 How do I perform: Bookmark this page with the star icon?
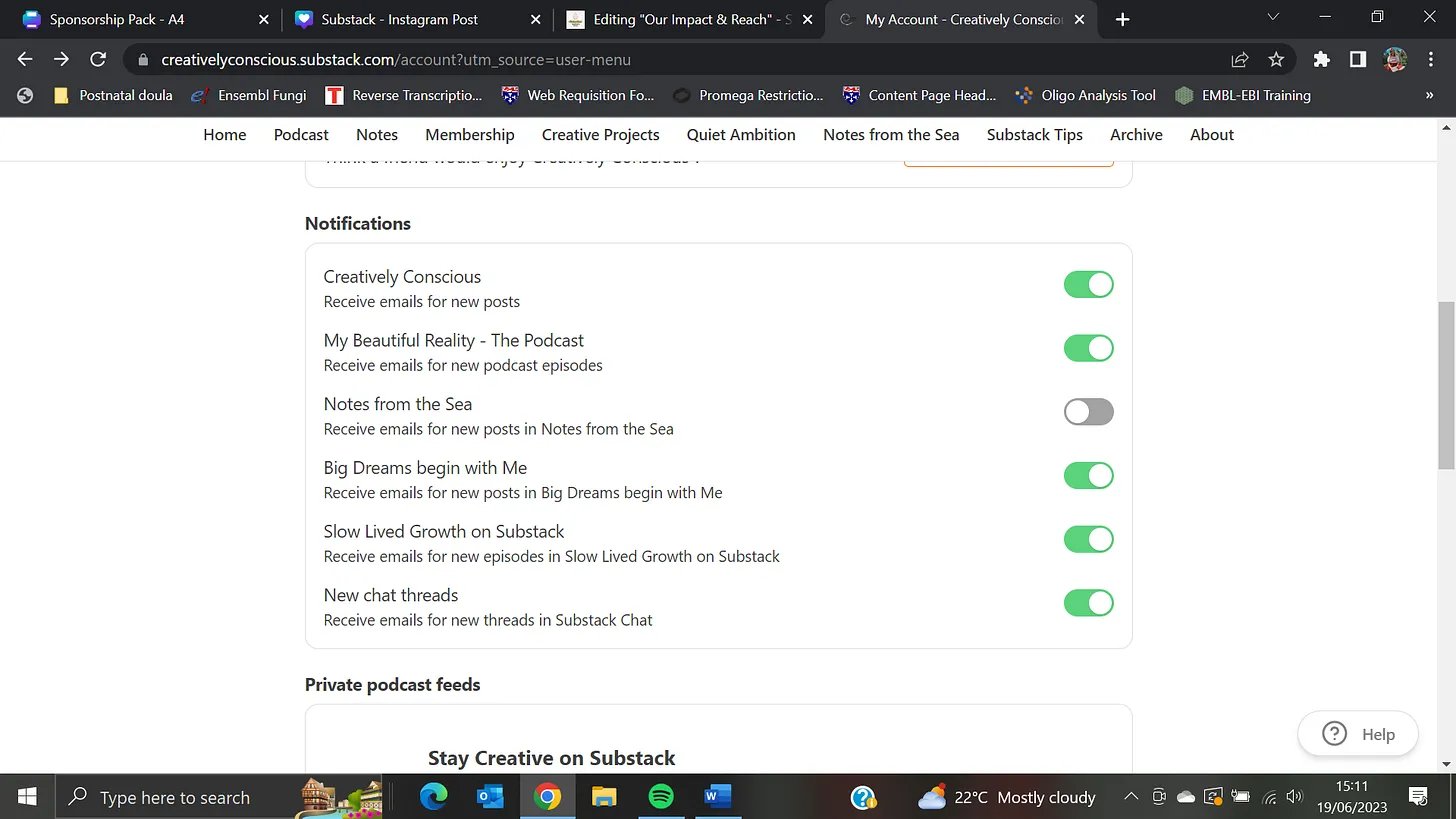(x=1276, y=60)
